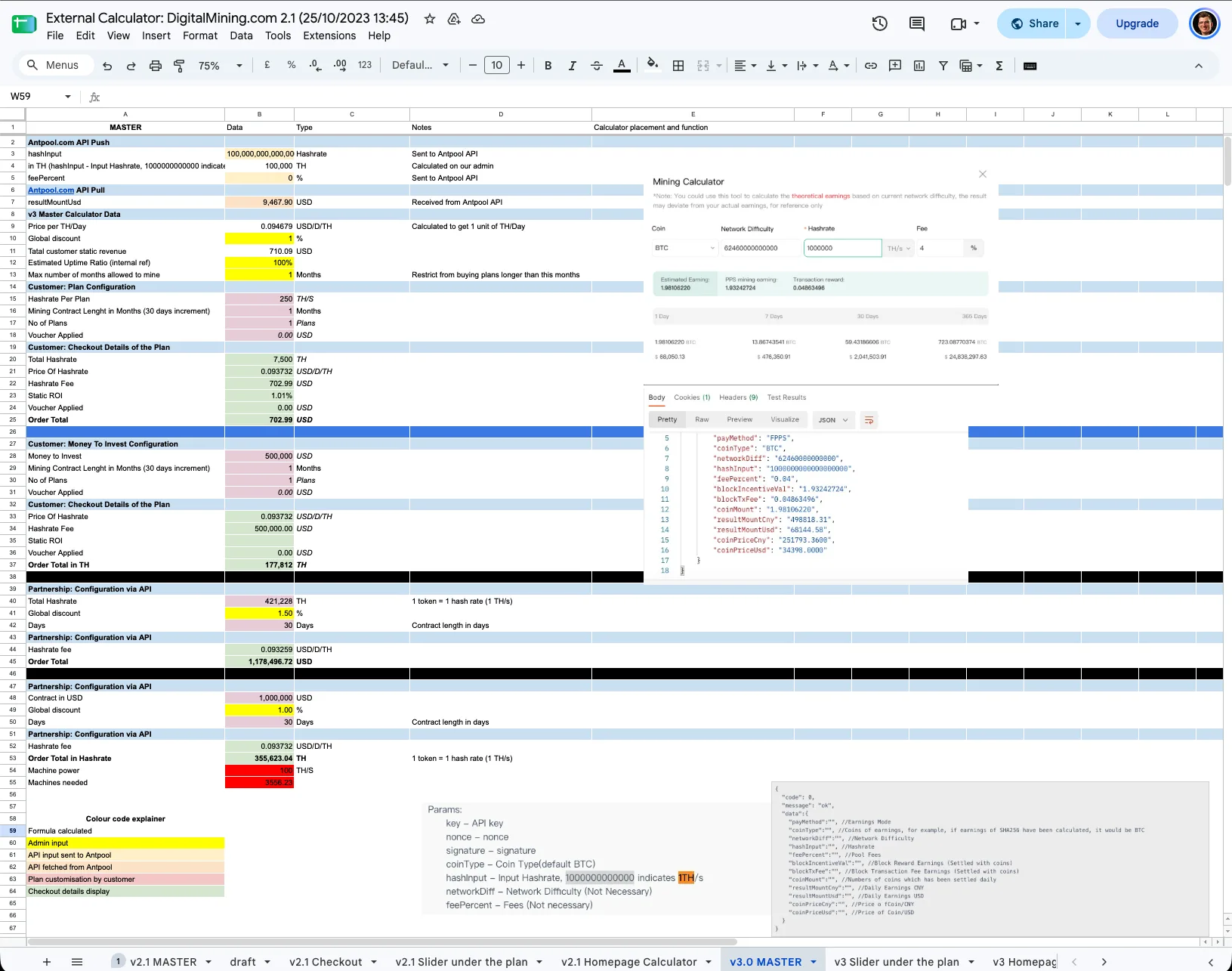Open the Format menu
This screenshot has width=1232, height=971.
[x=200, y=36]
